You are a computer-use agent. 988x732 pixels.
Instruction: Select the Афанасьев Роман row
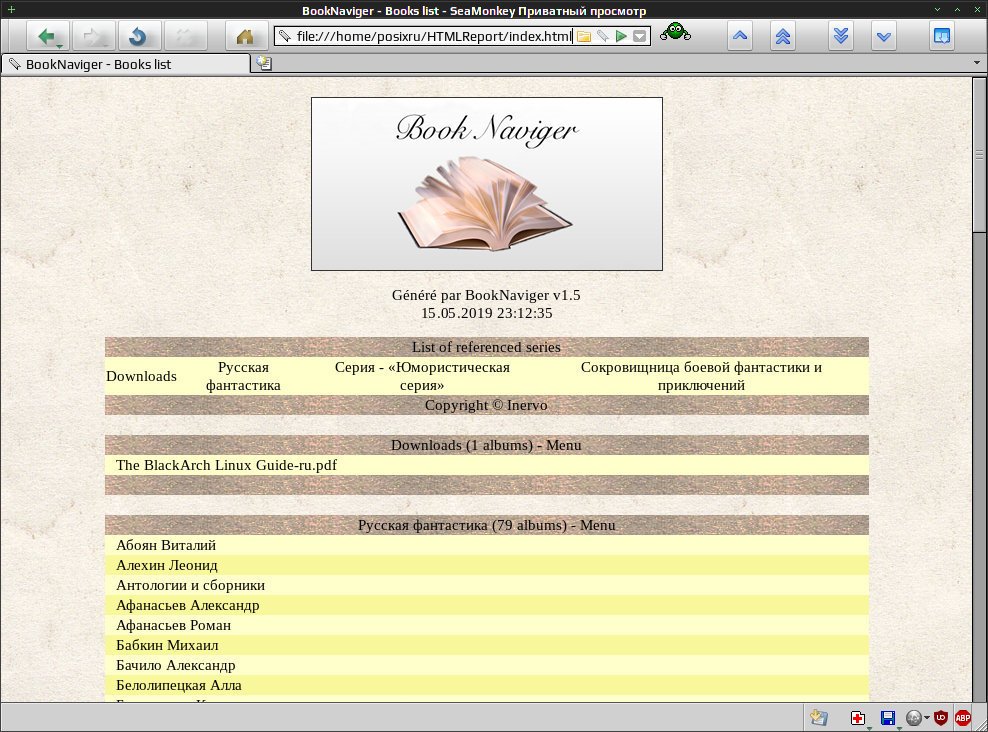486,626
